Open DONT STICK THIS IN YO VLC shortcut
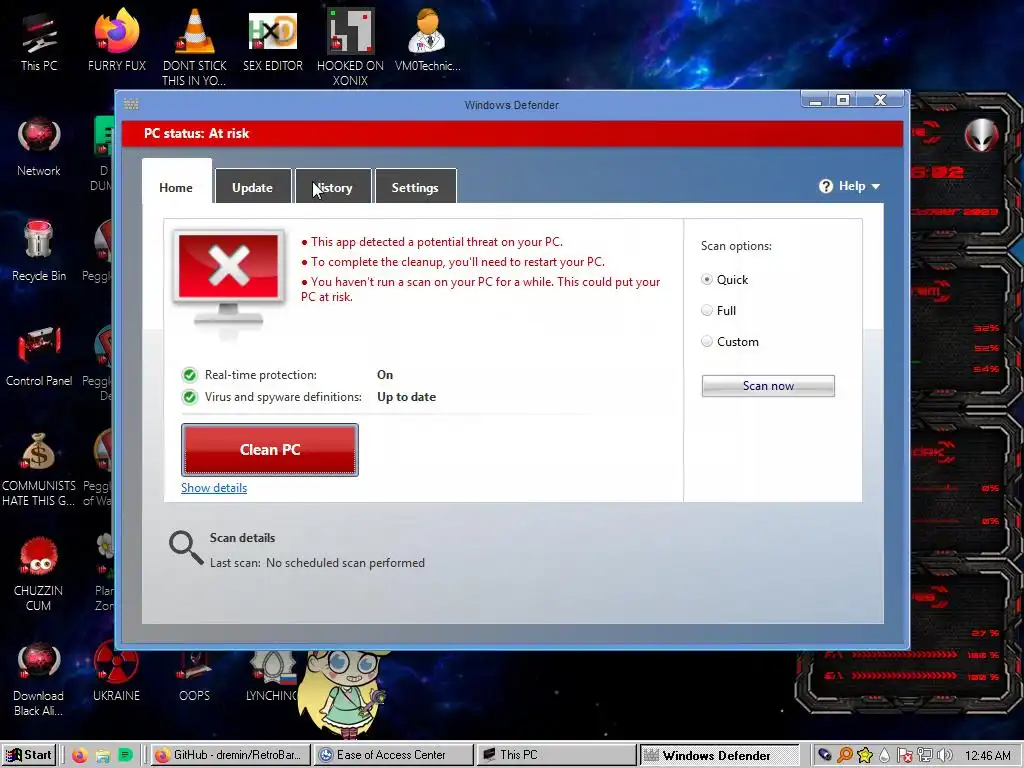This screenshot has height=768, width=1024. click(194, 48)
